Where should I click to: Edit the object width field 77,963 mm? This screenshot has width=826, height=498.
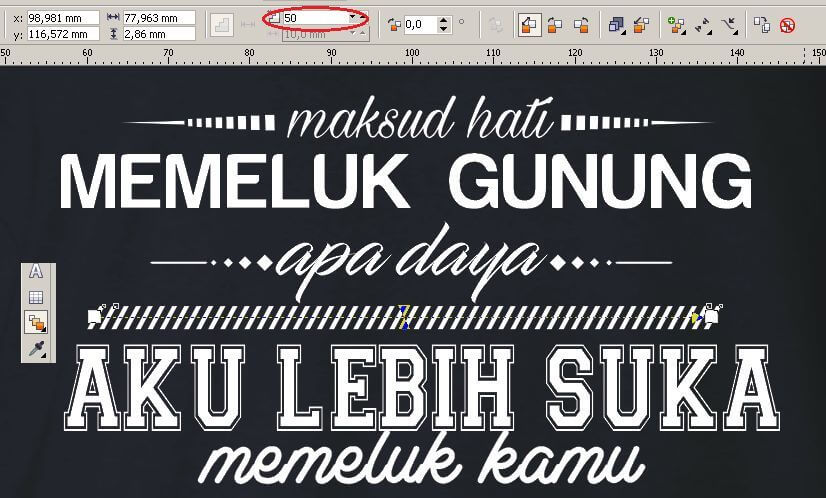(x=159, y=18)
